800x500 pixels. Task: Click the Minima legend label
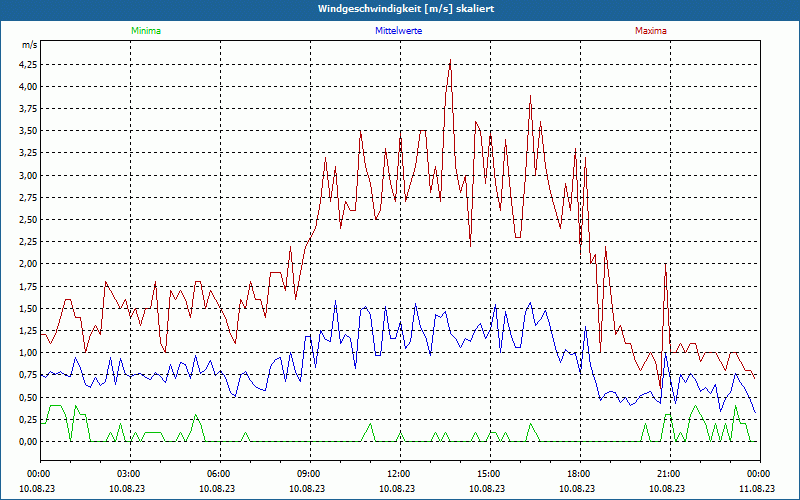click(146, 31)
